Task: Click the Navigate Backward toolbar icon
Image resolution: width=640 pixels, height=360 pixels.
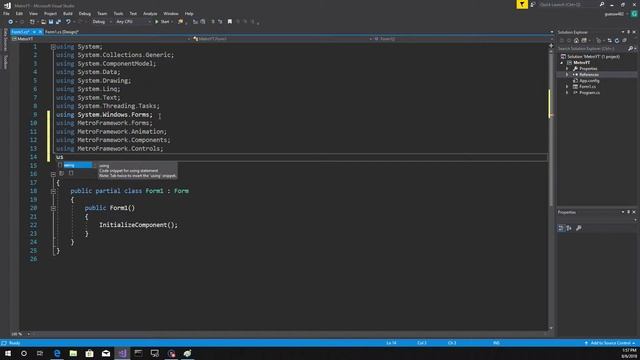Action: [x=10, y=22]
